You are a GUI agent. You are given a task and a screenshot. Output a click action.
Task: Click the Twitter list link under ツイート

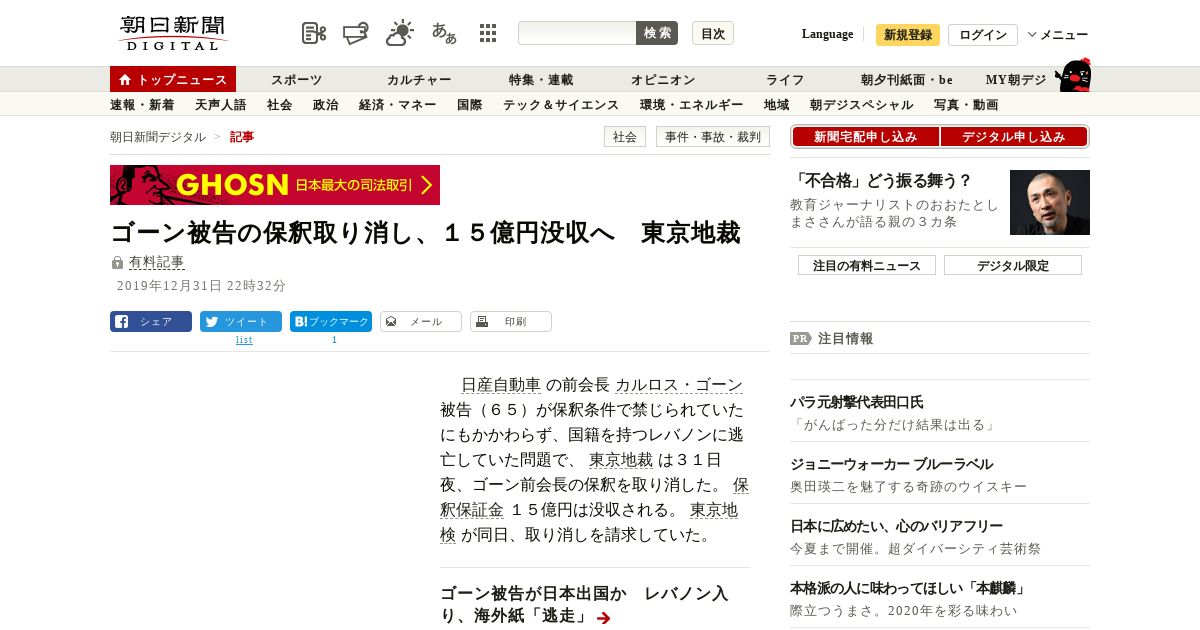click(x=244, y=340)
